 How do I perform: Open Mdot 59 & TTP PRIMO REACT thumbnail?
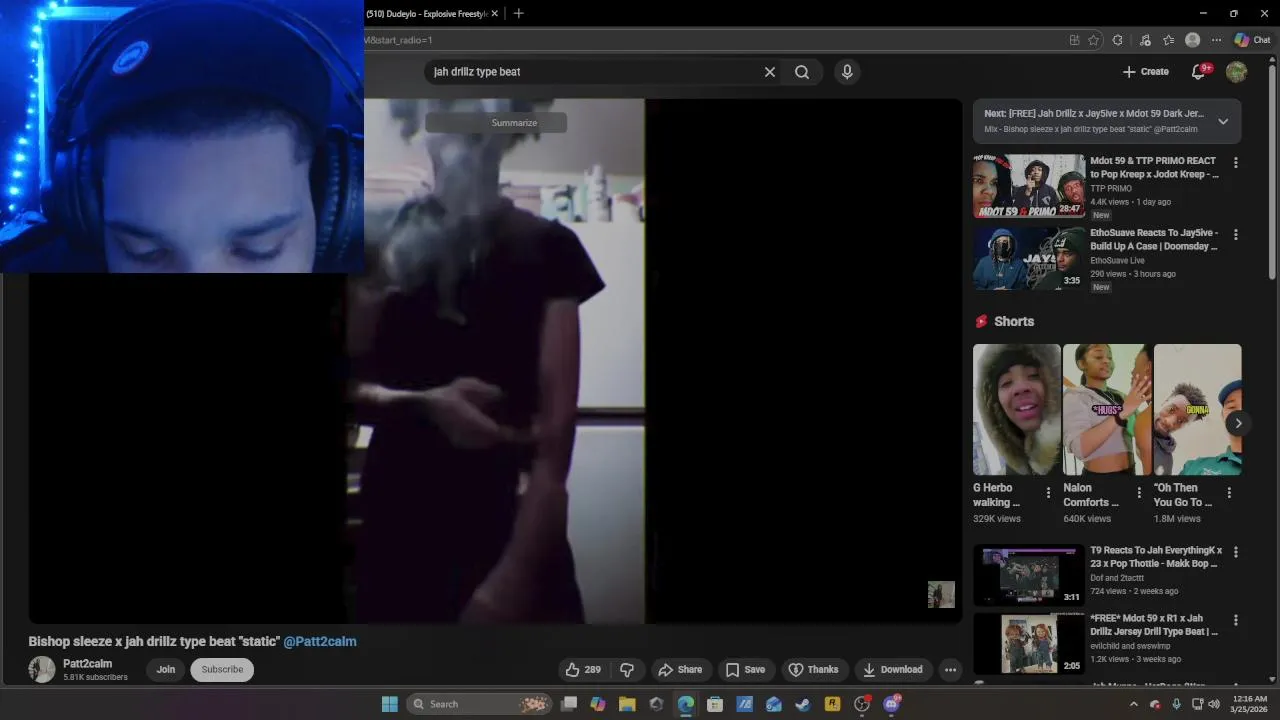[x=1029, y=186]
